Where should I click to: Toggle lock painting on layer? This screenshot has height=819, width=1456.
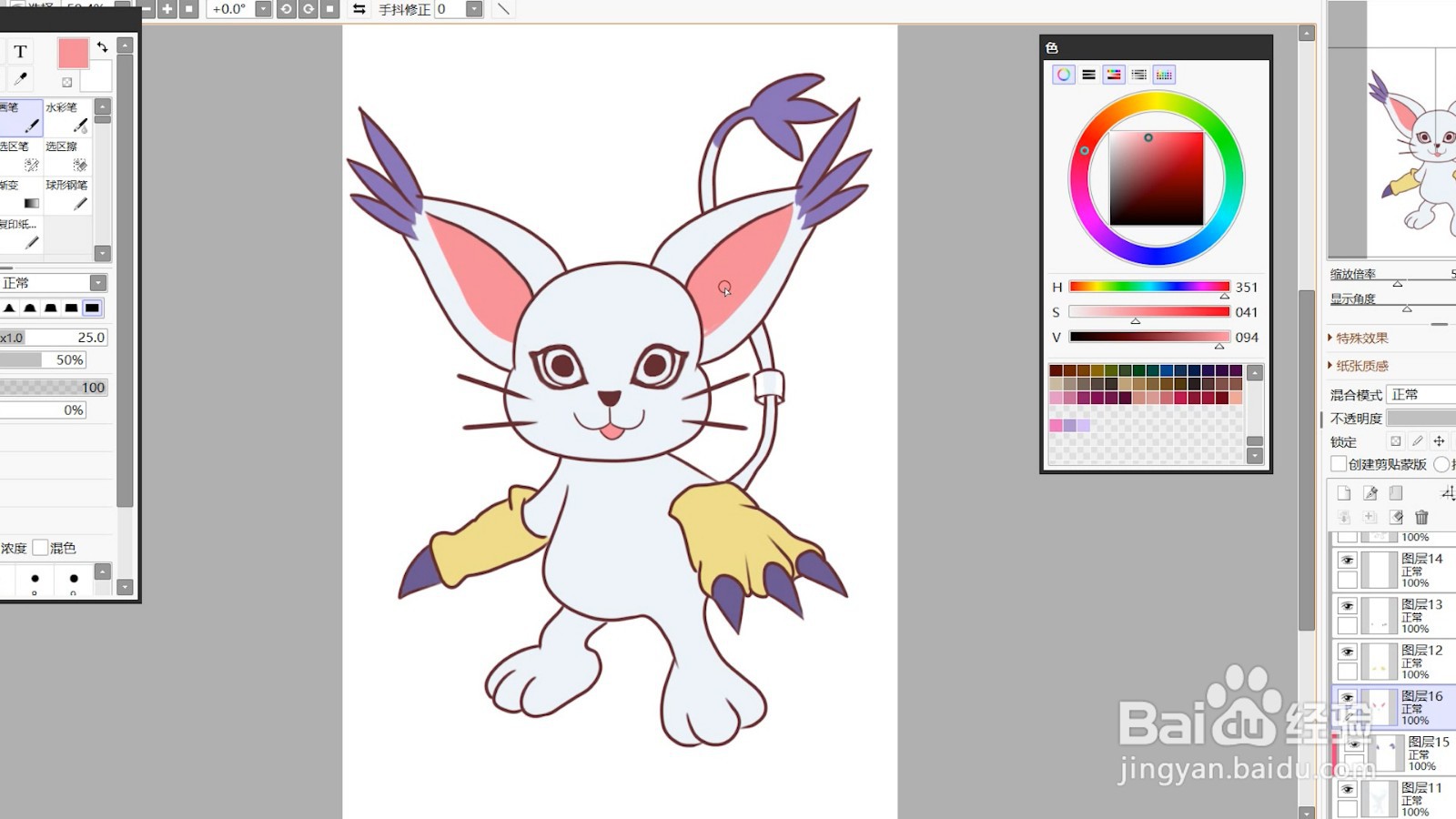[1417, 441]
